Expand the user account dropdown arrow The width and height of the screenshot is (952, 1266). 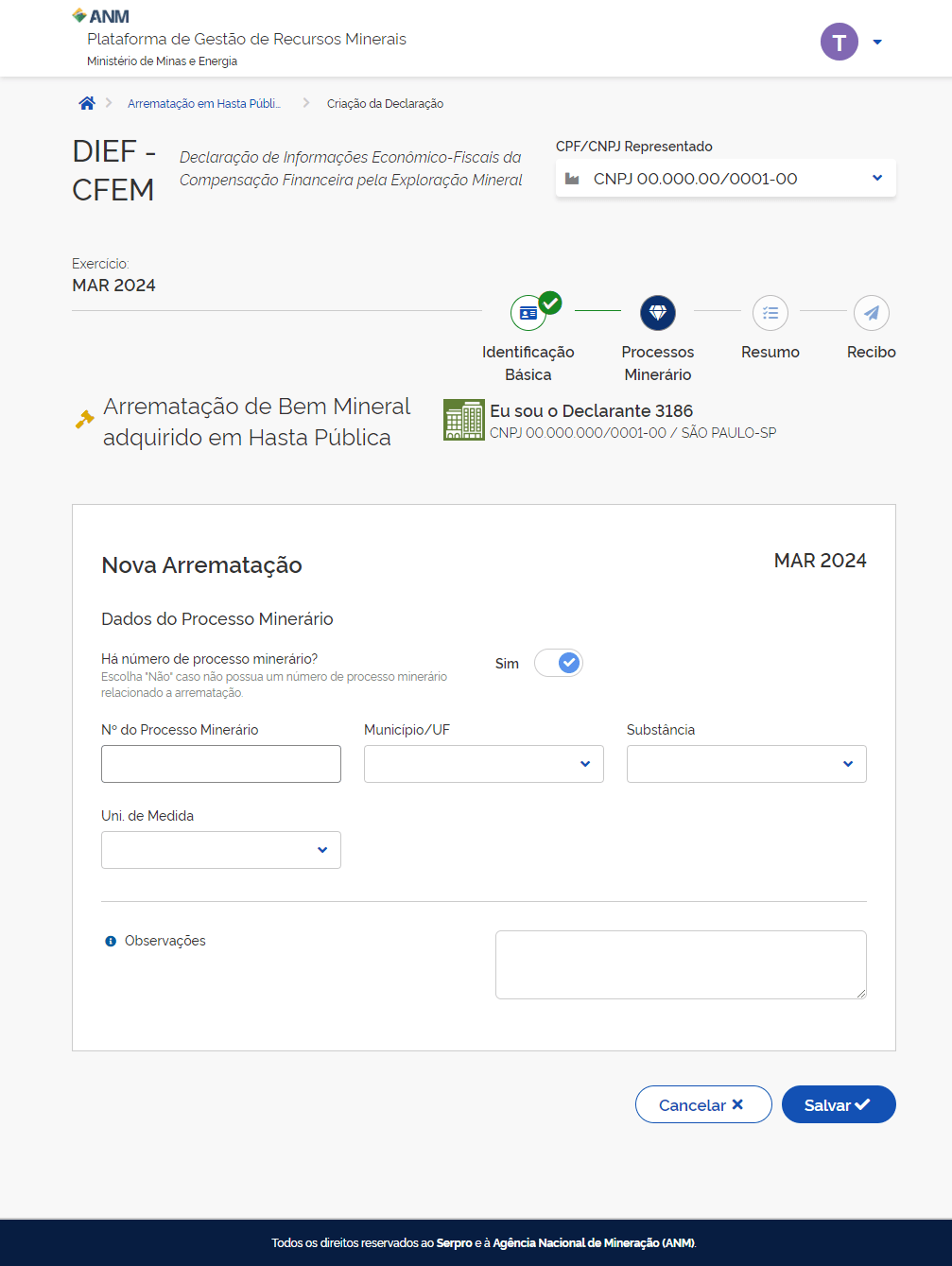(x=877, y=42)
